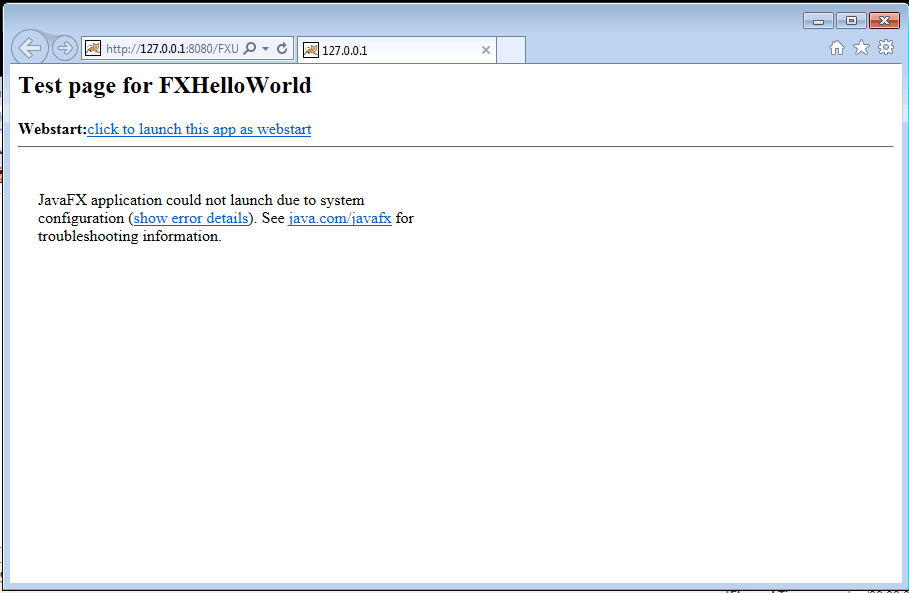Follow the java.com/javafx link
The height and width of the screenshot is (593, 909).
tap(339, 218)
